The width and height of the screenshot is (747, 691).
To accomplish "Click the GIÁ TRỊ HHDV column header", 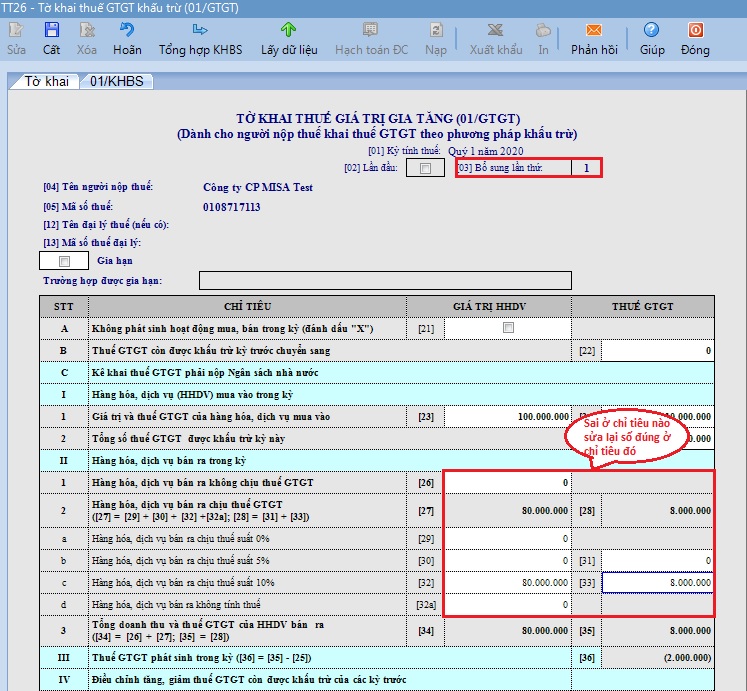I will pos(489,306).
